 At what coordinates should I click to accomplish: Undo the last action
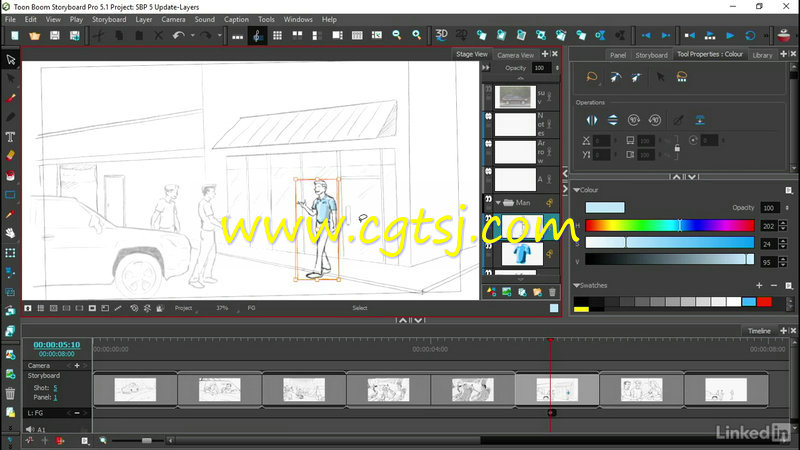(178, 35)
